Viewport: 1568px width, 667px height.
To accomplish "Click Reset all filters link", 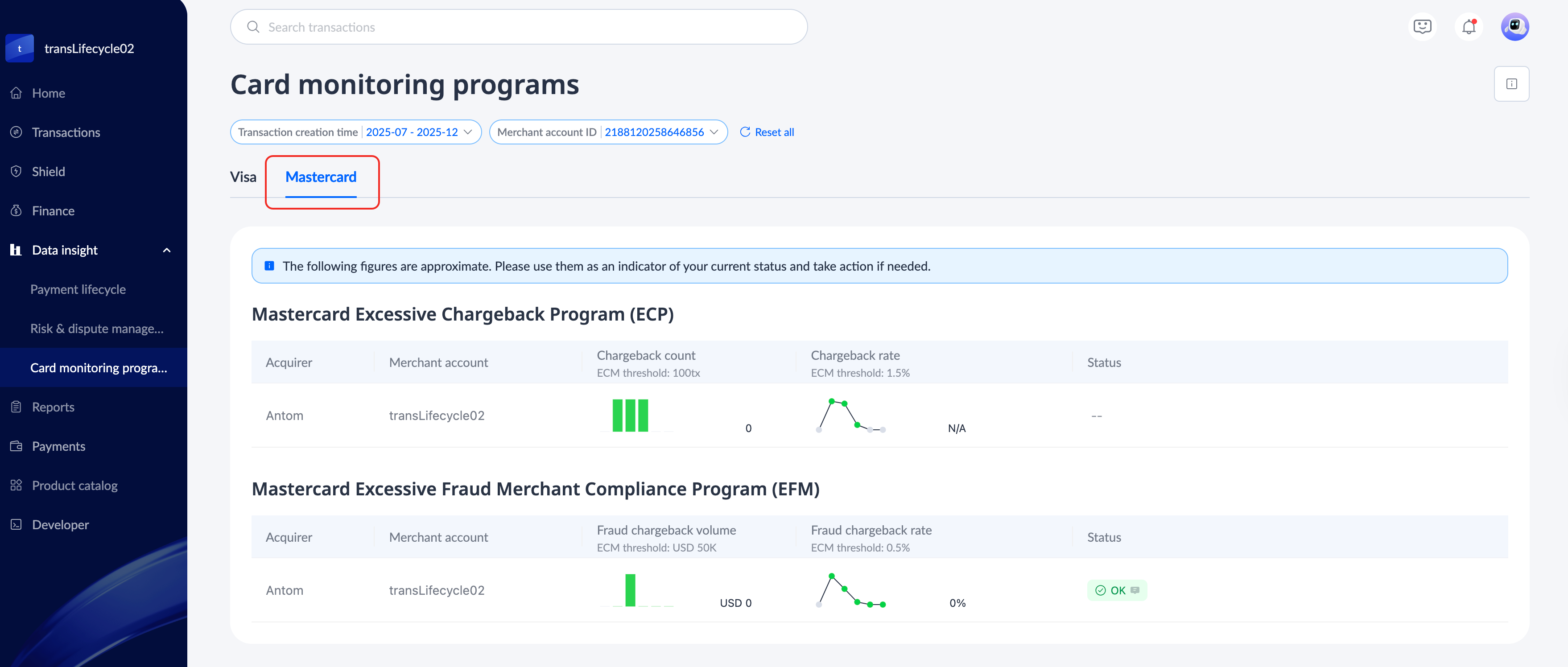I will coord(767,132).
